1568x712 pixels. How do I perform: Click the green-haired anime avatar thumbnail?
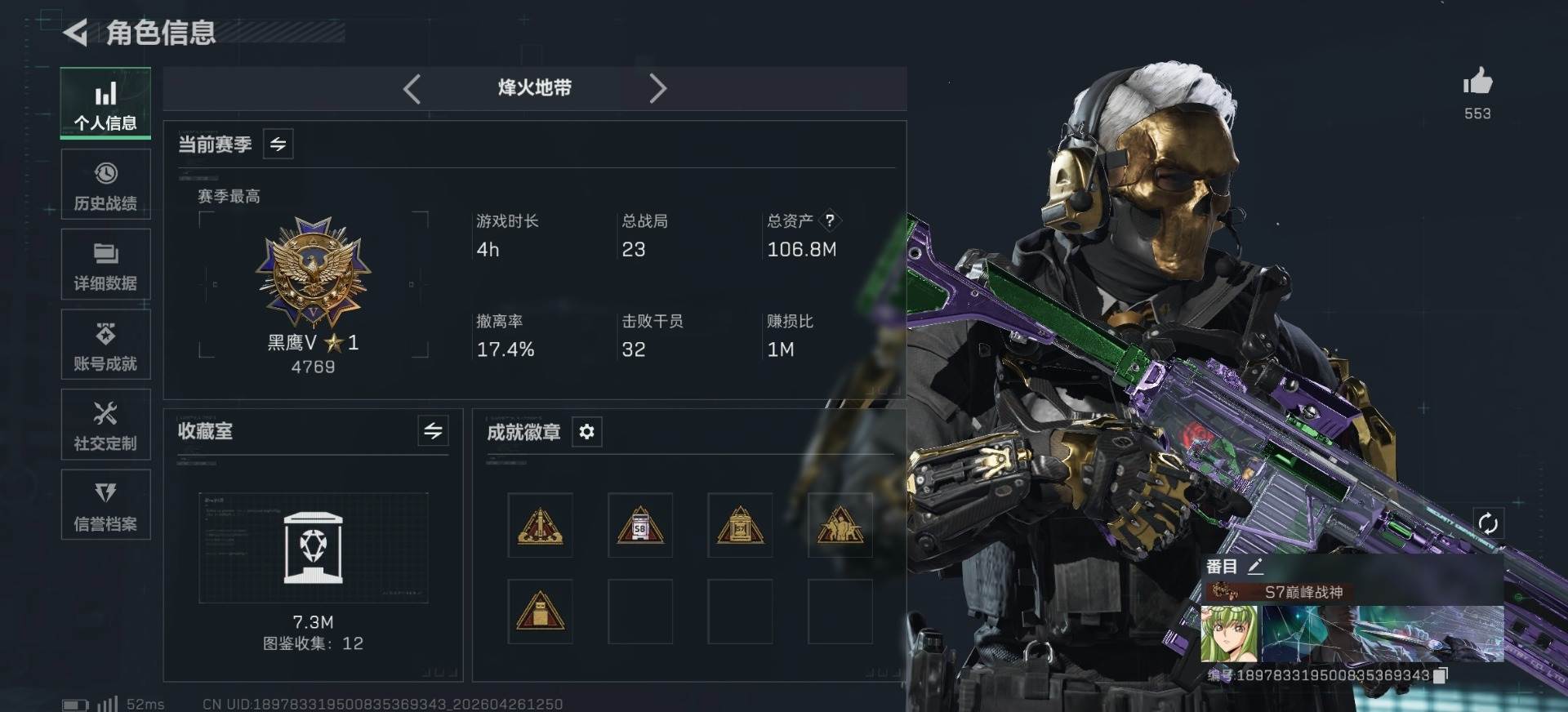(1231, 634)
